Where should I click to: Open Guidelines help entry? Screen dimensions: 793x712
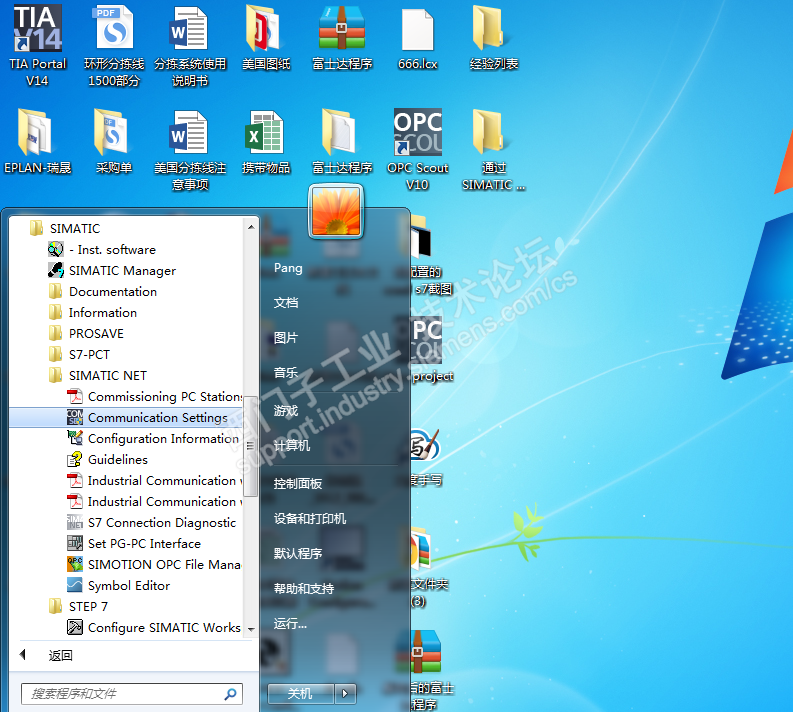pos(108,460)
